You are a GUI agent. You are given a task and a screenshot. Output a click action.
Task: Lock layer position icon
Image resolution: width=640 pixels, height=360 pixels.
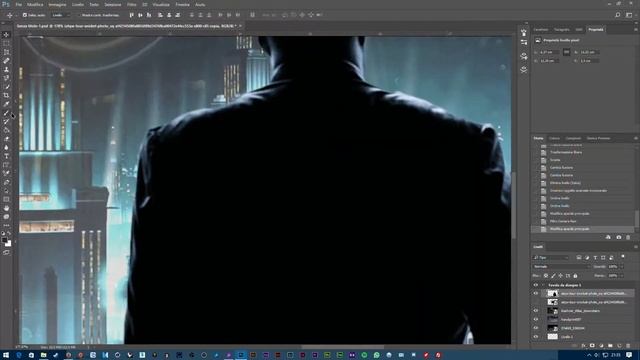point(560,276)
